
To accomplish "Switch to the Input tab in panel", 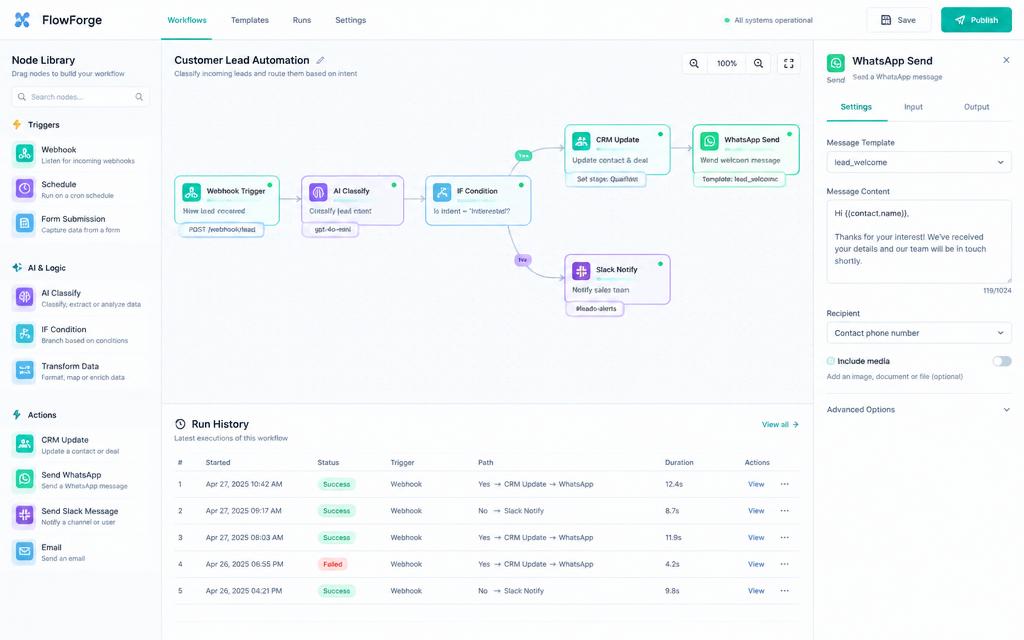I will (913, 106).
